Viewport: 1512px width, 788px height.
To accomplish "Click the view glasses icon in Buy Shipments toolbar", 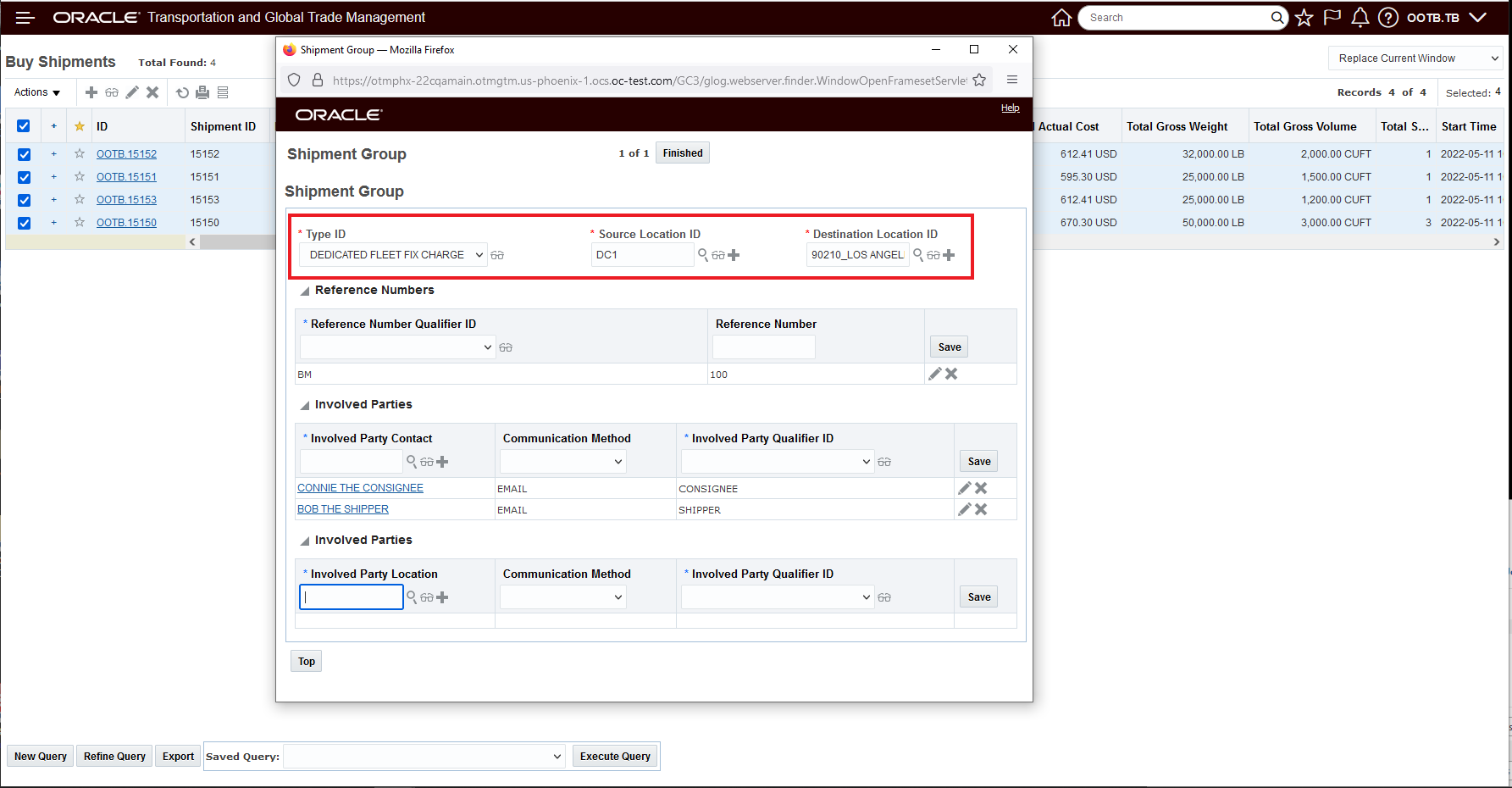I will coord(112,92).
